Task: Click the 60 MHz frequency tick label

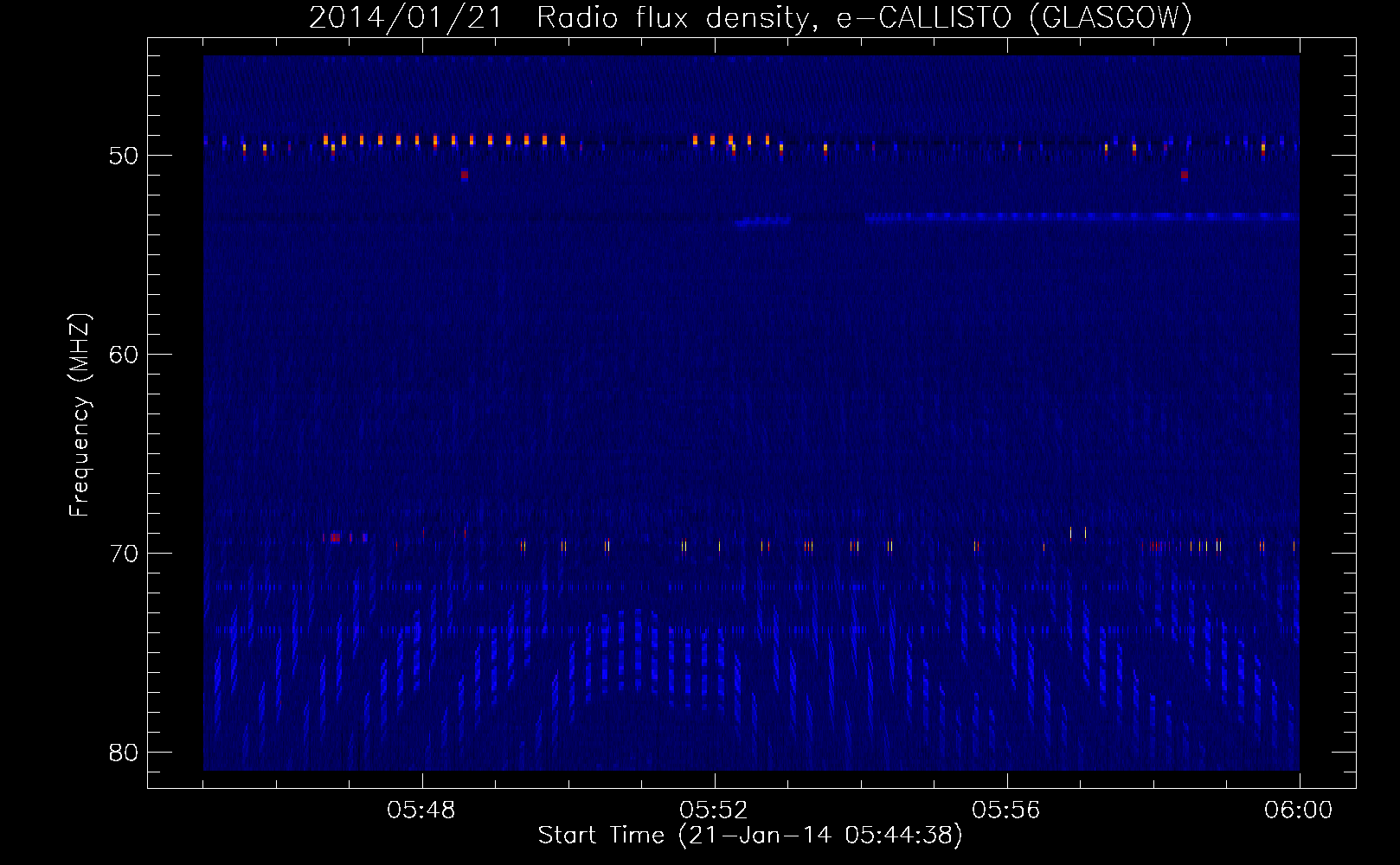Action: (124, 355)
